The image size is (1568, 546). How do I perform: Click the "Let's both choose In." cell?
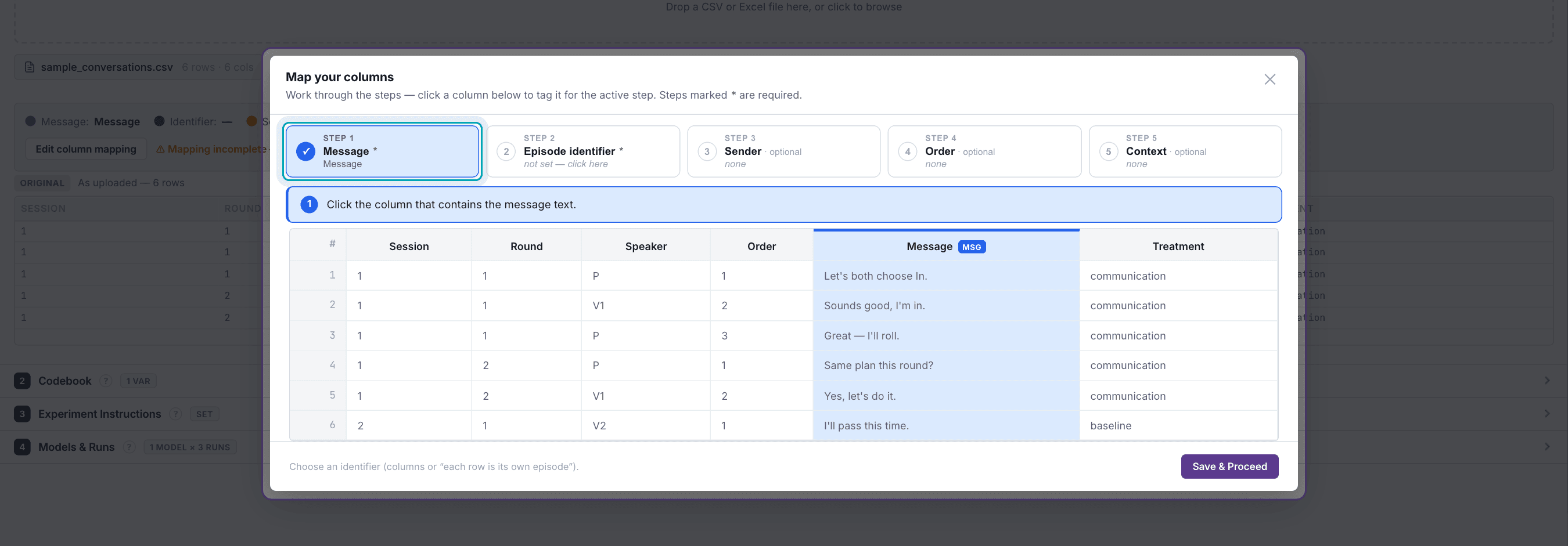(x=946, y=276)
